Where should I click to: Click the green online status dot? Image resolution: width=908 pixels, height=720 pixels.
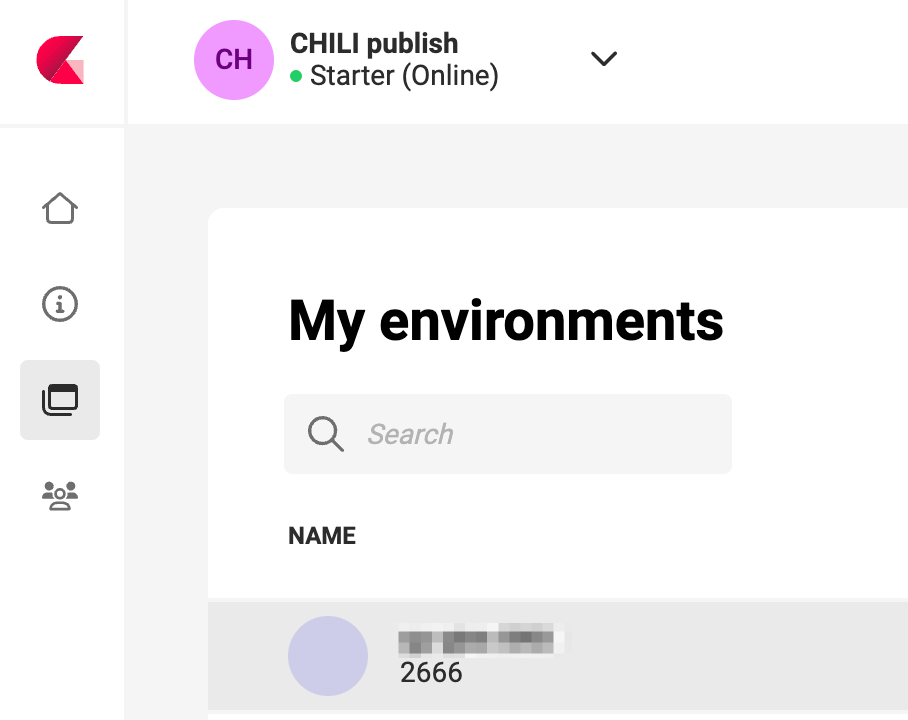pyautogui.click(x=296, y=76)
